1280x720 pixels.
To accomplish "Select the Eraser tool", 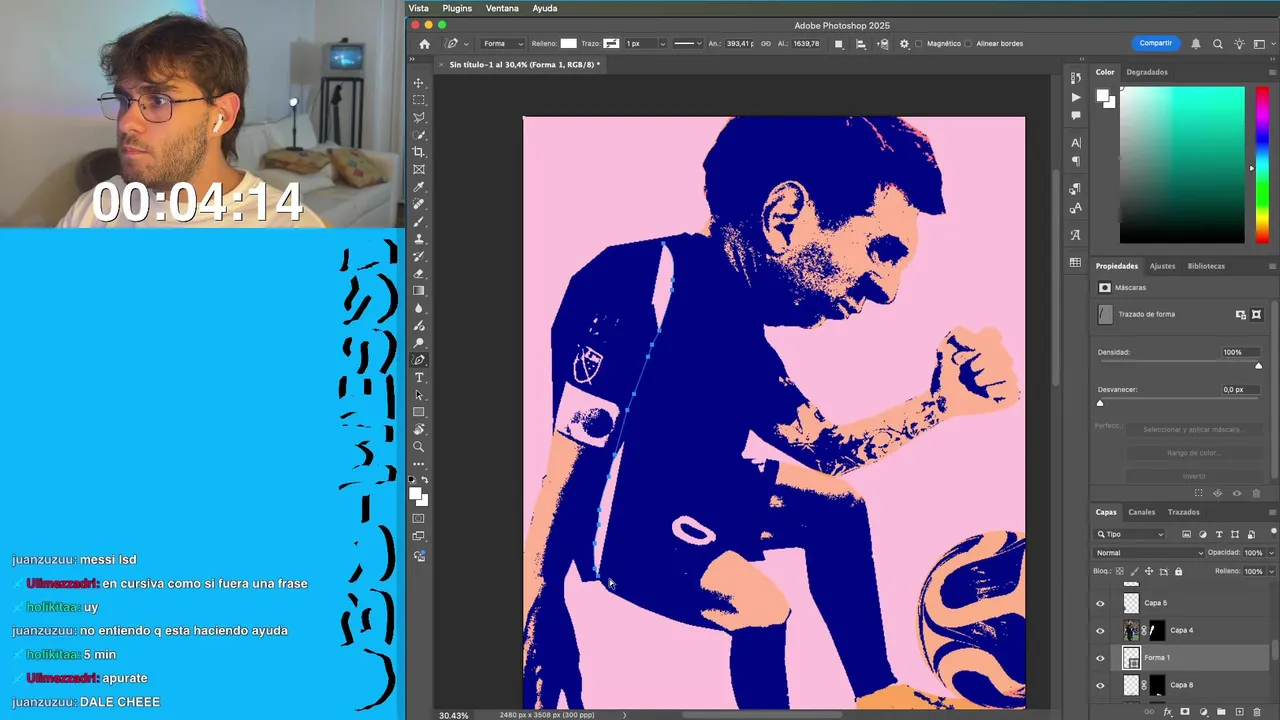I will (x=419, y=273).
